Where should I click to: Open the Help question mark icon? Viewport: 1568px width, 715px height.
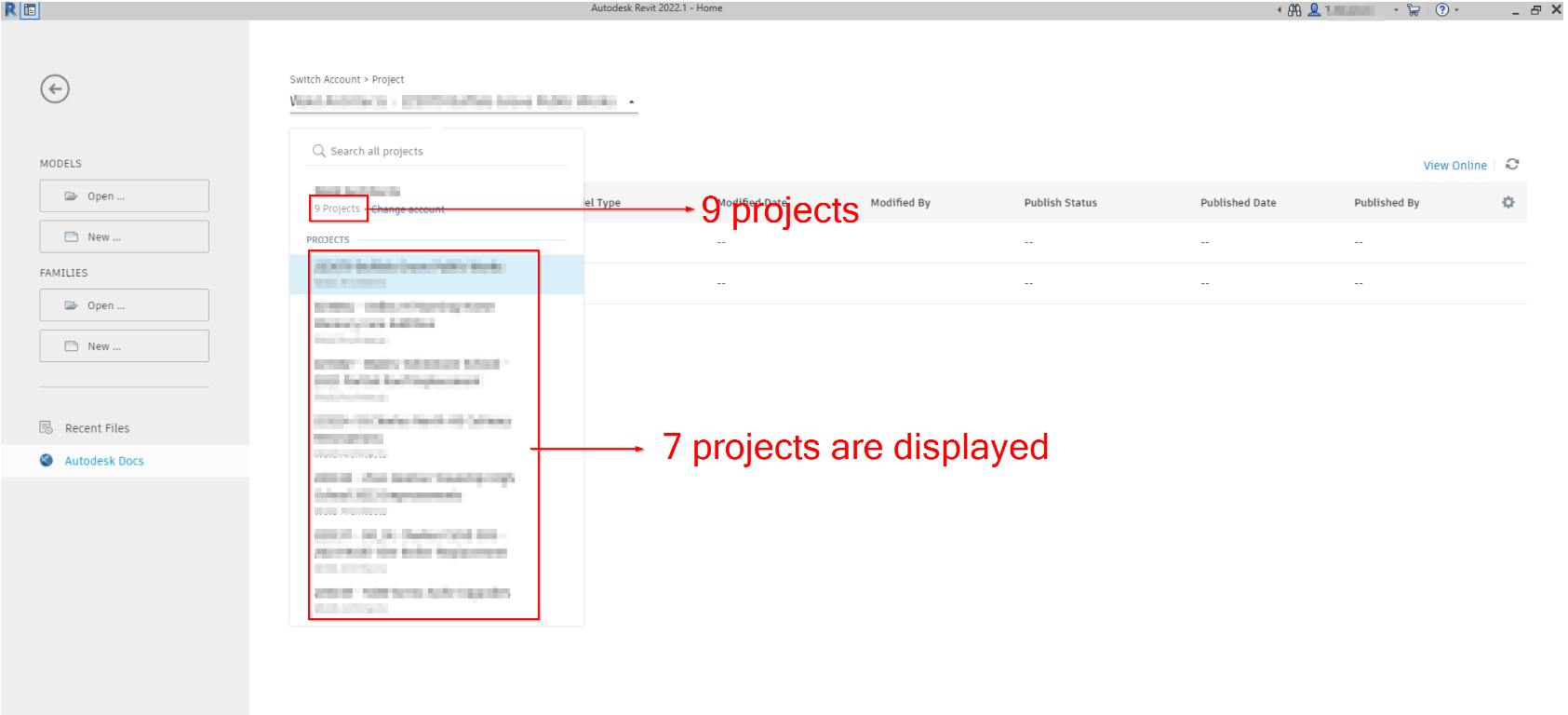(x=1442, y=10)
